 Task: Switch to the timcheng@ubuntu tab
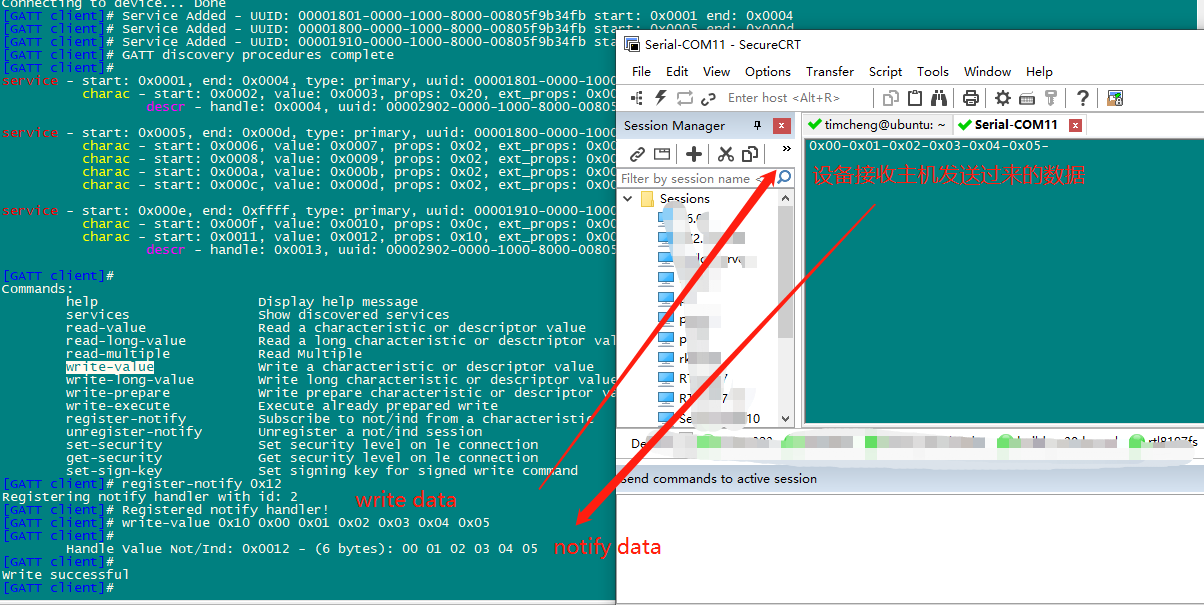(x=880, y=125)
